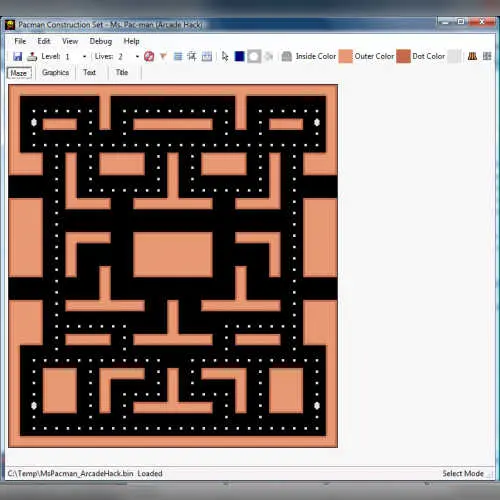Switch to the Text tab
This screenshot has width=500, height=500.
click(x=89, y=73)
